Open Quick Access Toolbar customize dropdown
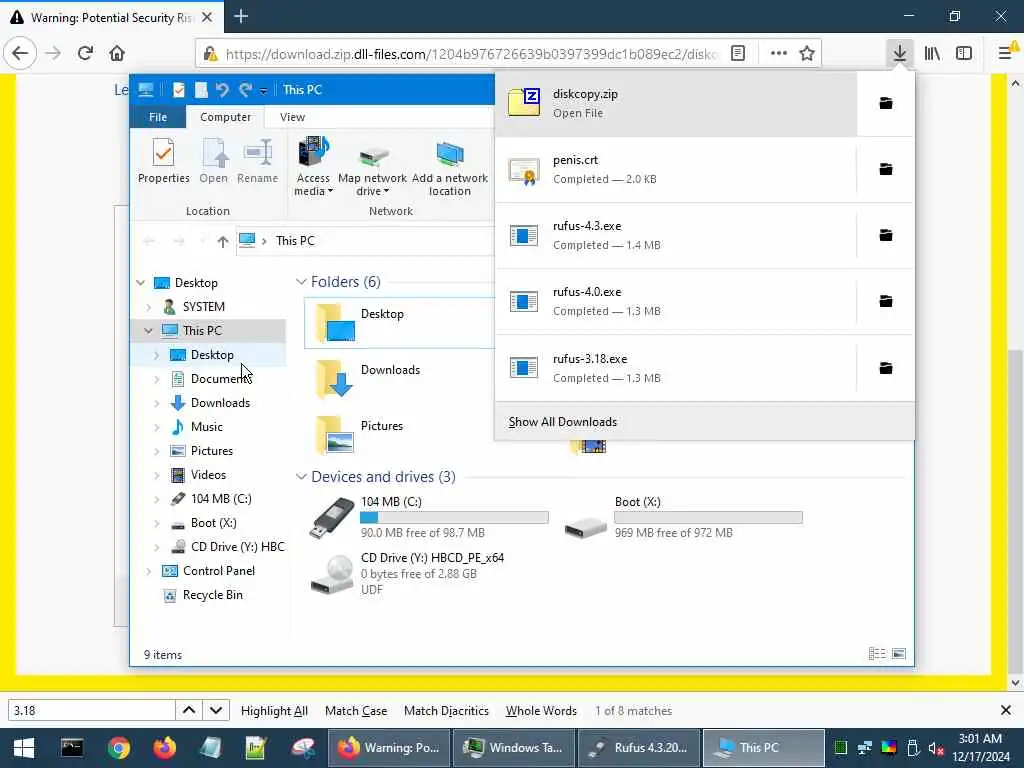 (263, 90)
